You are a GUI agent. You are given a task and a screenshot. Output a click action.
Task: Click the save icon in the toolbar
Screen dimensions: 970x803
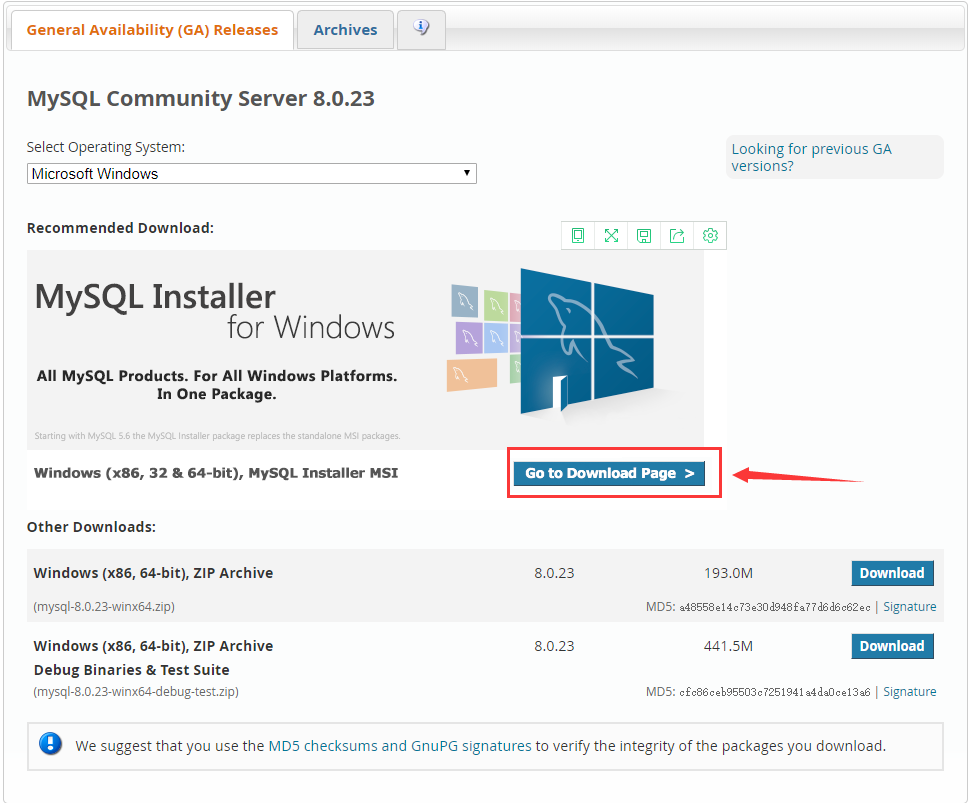644,235
